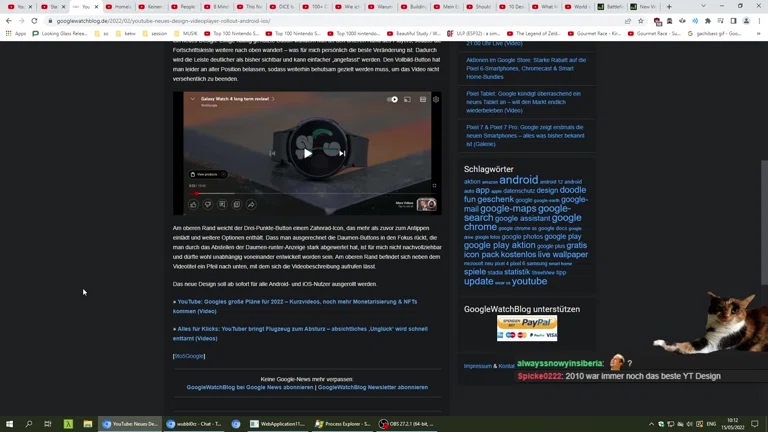Screen dimensions: 768x432
Task: Expand the video title chevron arrow
Action: tap(273, 99)
